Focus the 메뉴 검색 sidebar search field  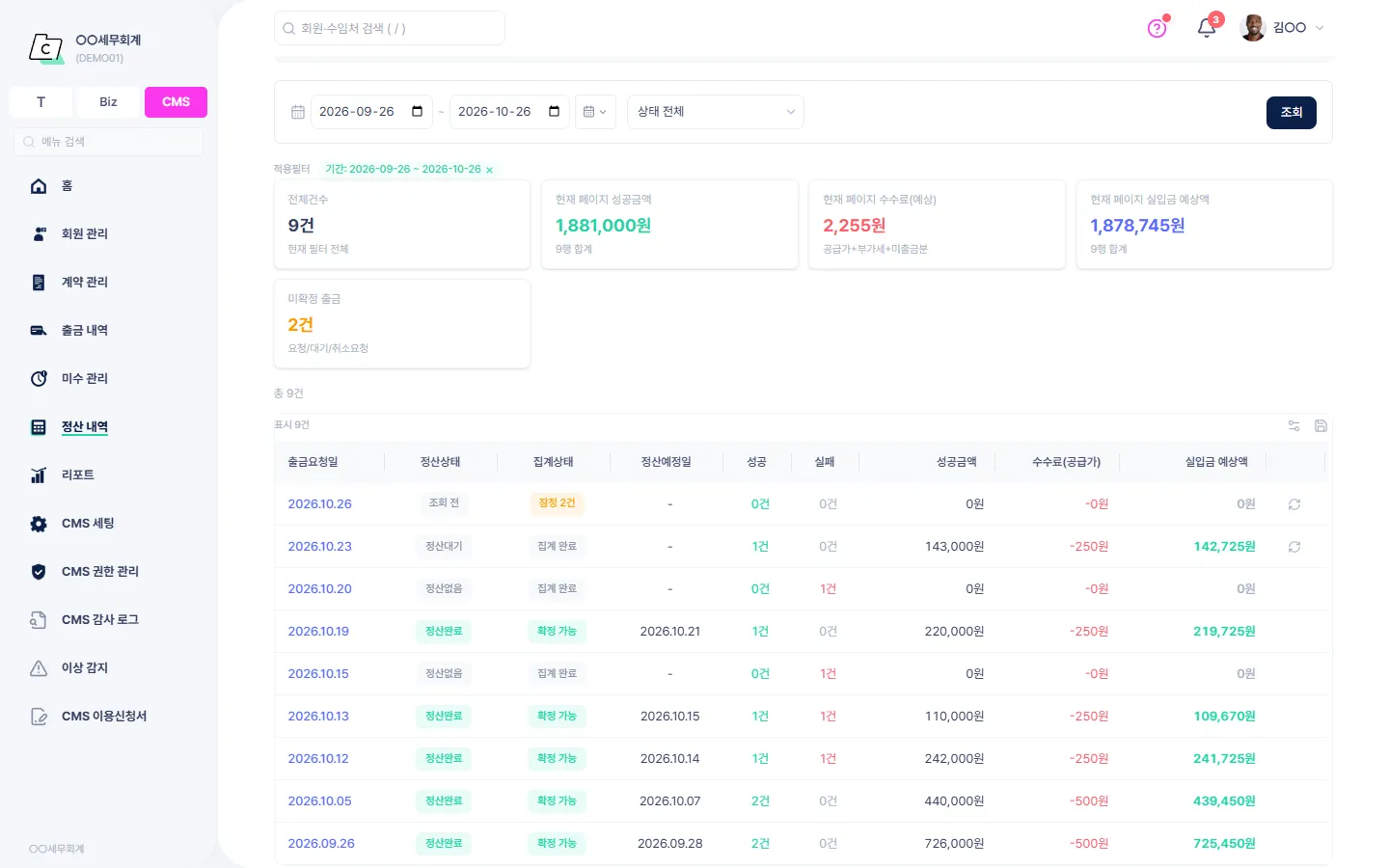pyautogui.click(x=108, y=142)
